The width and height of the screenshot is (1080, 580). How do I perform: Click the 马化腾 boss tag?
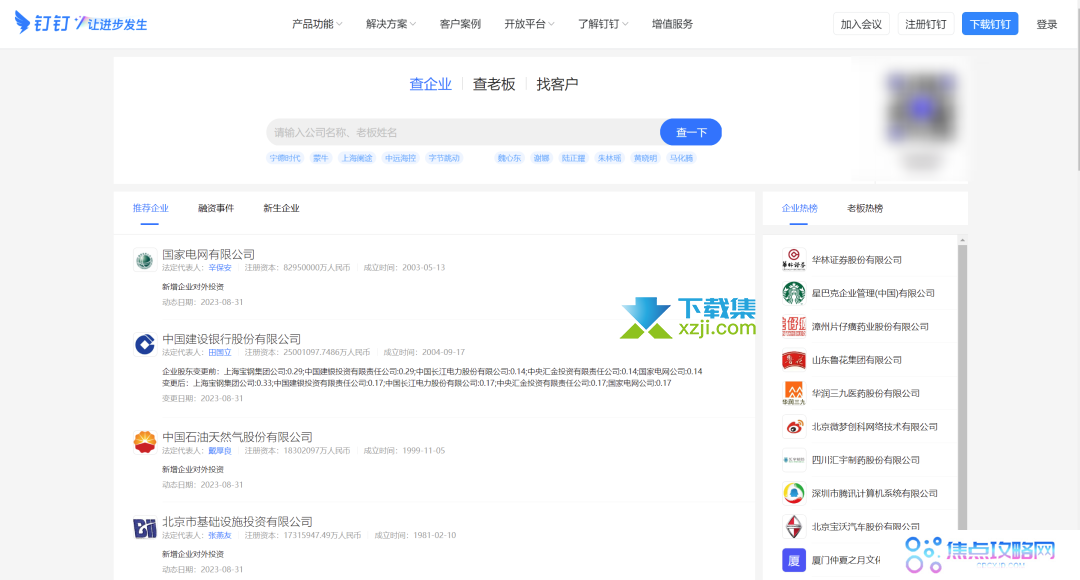681,158
